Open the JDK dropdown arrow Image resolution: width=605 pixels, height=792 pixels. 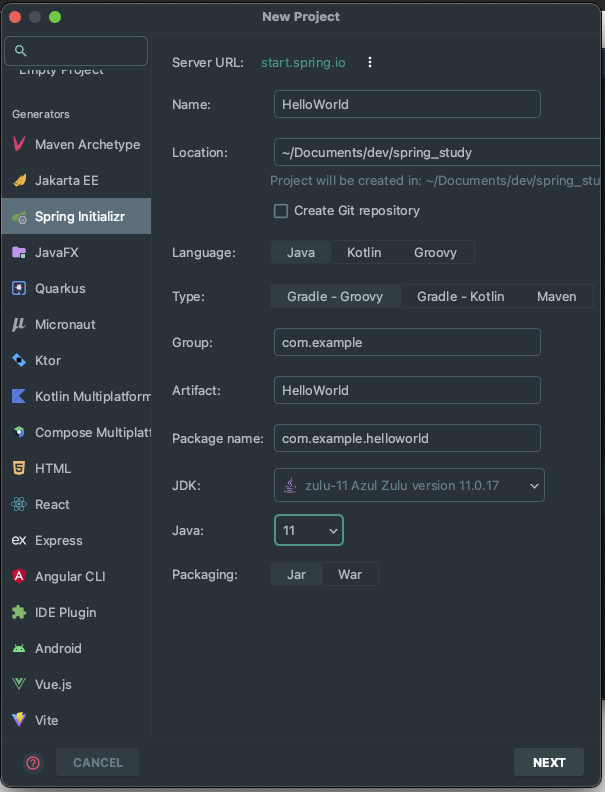pyautogui.click(x=534, y=486)
